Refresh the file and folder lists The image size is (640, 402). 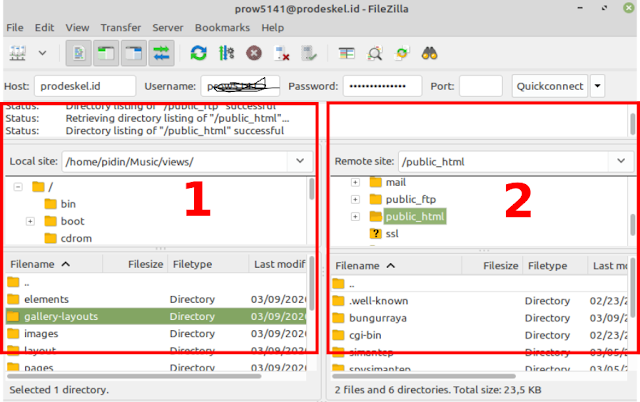pyautogui.click(x=198, y=53)
